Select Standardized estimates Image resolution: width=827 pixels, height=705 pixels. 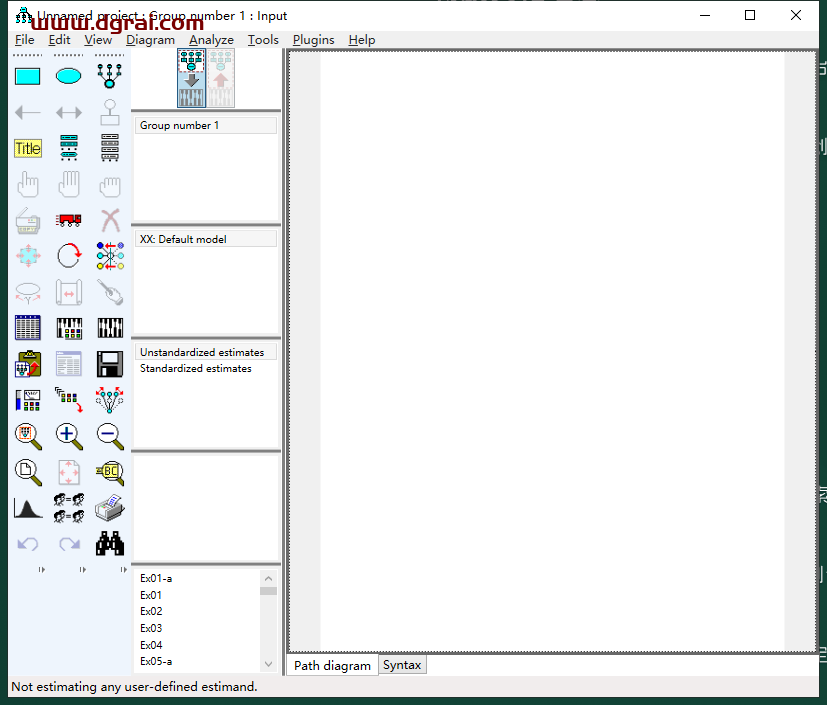point(196,369)
